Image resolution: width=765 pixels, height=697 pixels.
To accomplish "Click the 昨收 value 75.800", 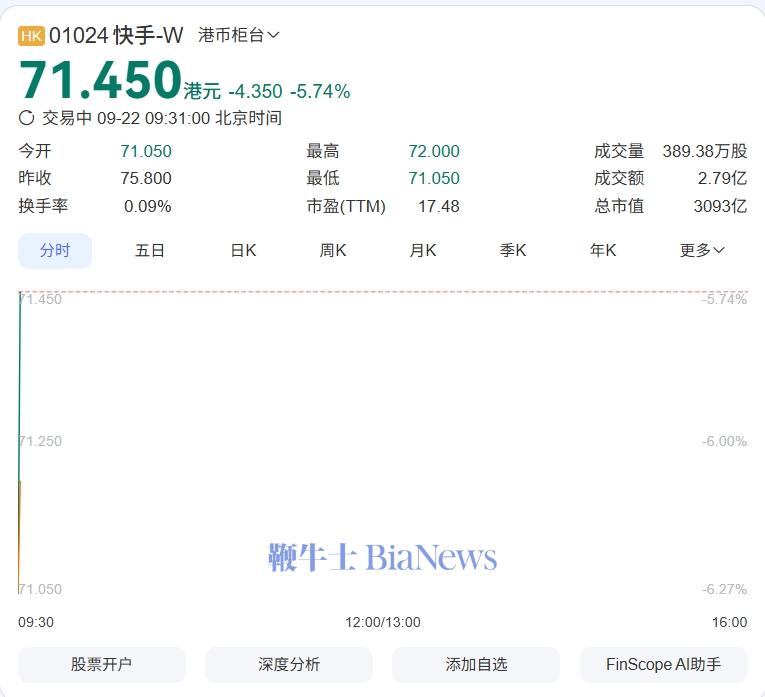I will point(146,179).
